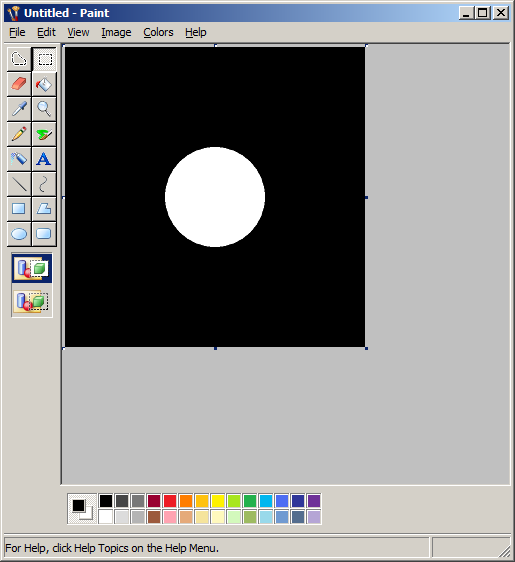
Task: Pick the yellow color swatch
Action: coord(218,501)
